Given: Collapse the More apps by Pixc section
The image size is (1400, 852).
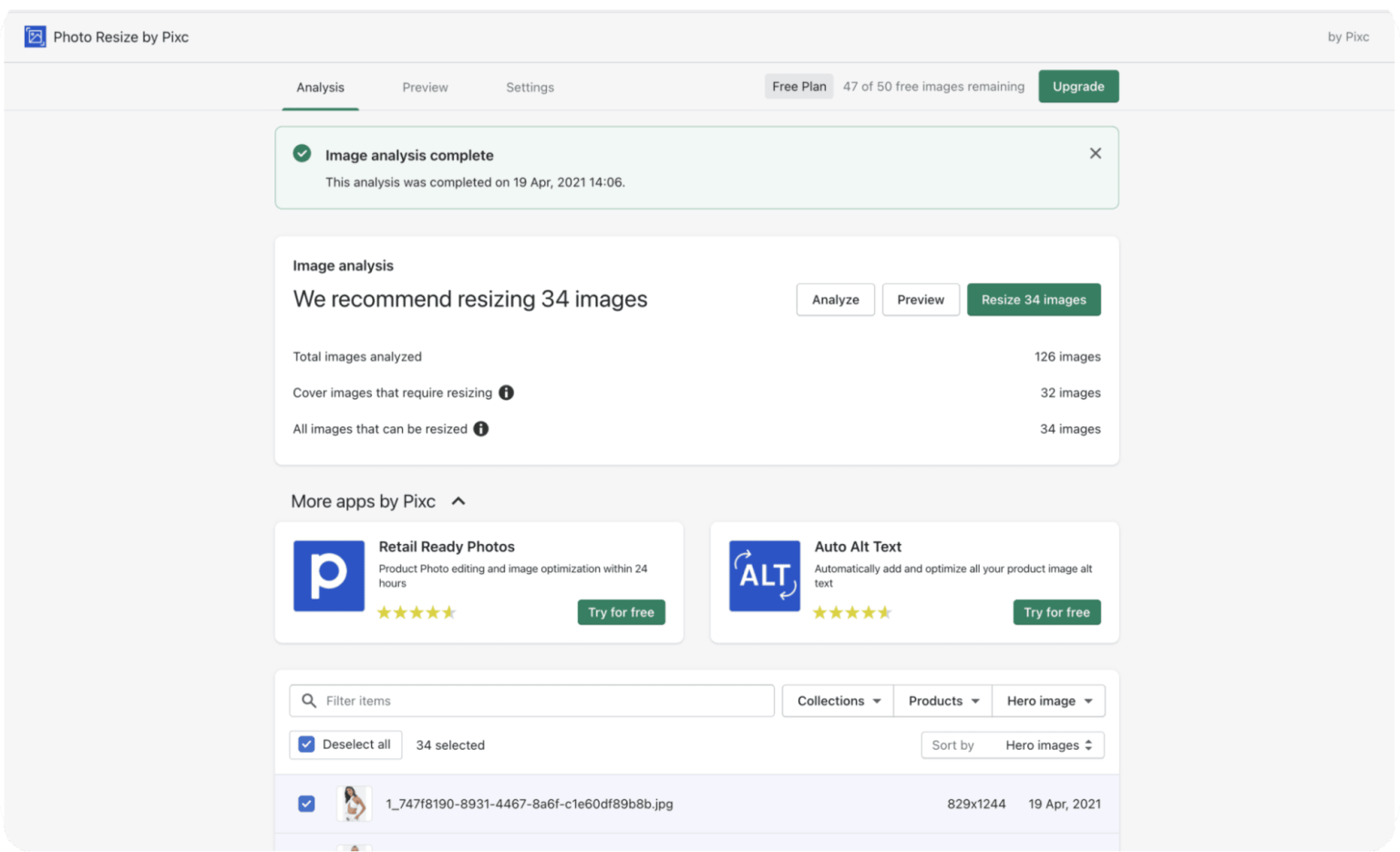Looking at the screenshot, I should point(458,501).
